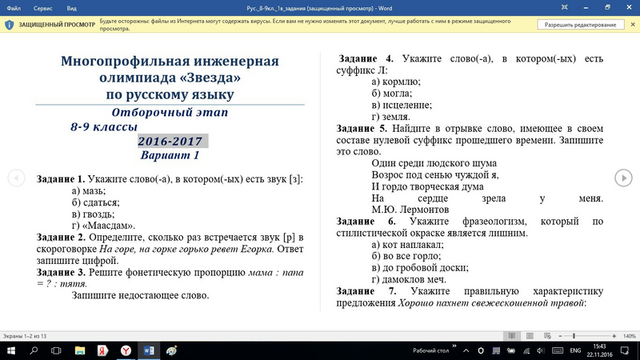The image size is (640, 360).
Task: Open the Вид menu
Action: click(71, 8)
